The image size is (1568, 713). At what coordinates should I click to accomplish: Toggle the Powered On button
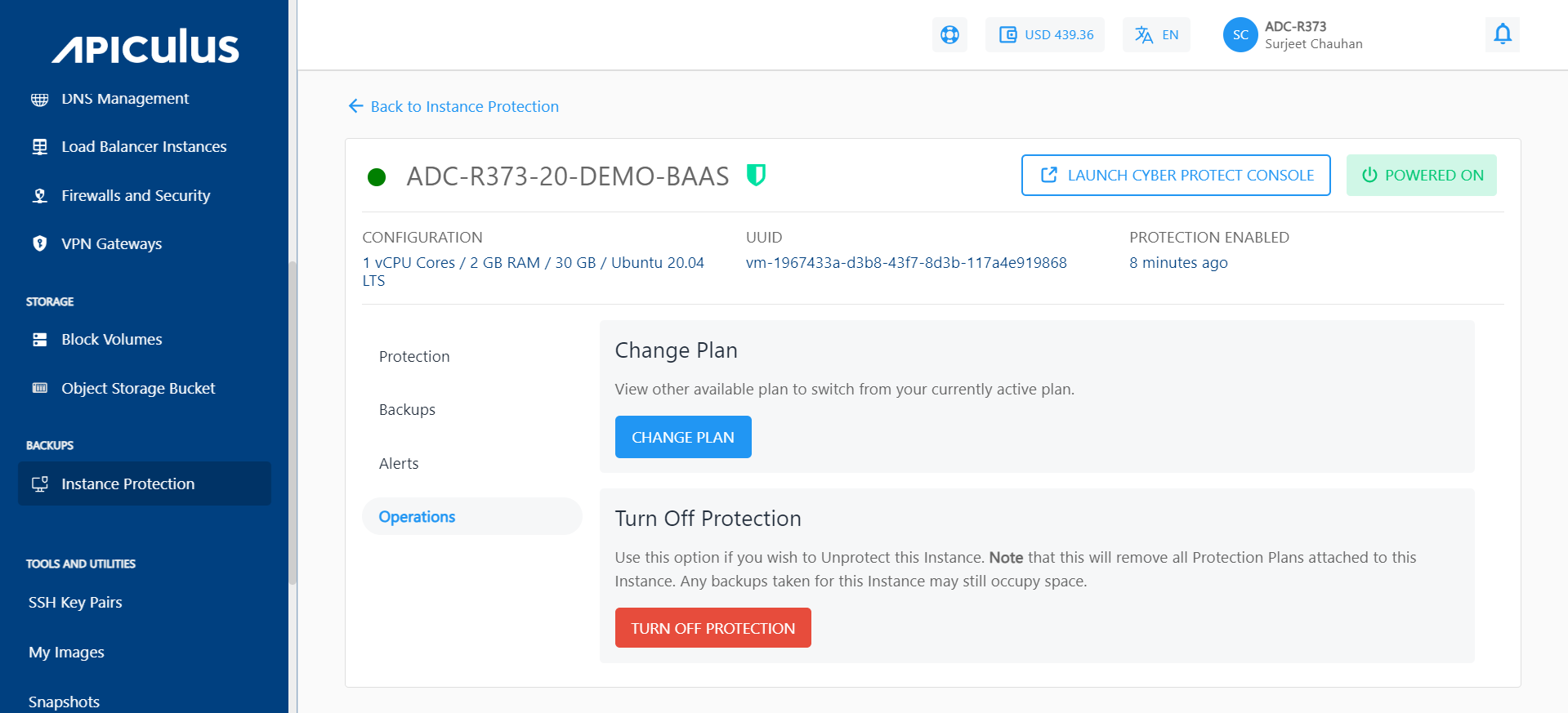(x=1421, y=176)
